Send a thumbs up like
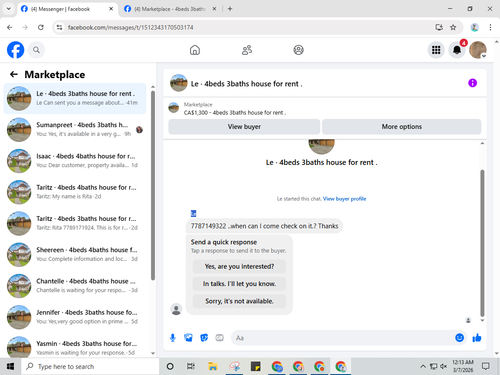Image resolution: width=500 pixels, height=375 pixels. click(x=477, y=338)
